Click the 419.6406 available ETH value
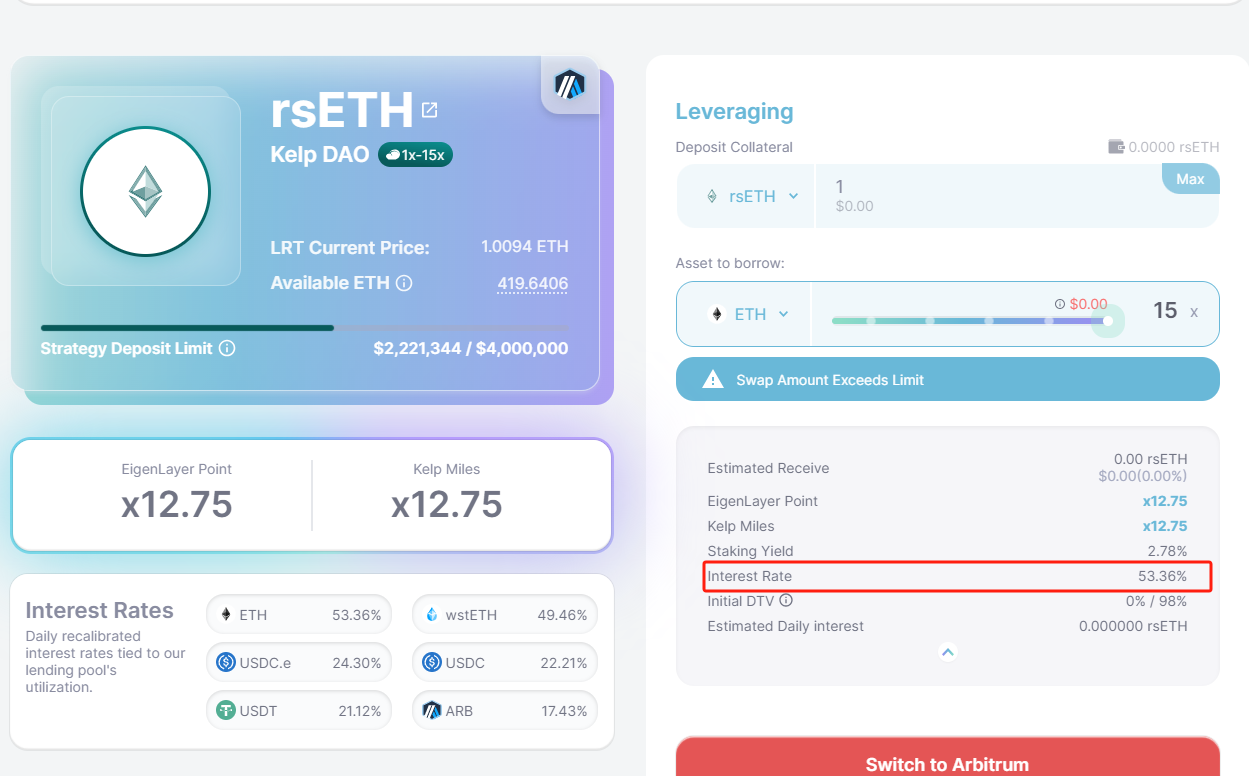 [x=532, y=283]
